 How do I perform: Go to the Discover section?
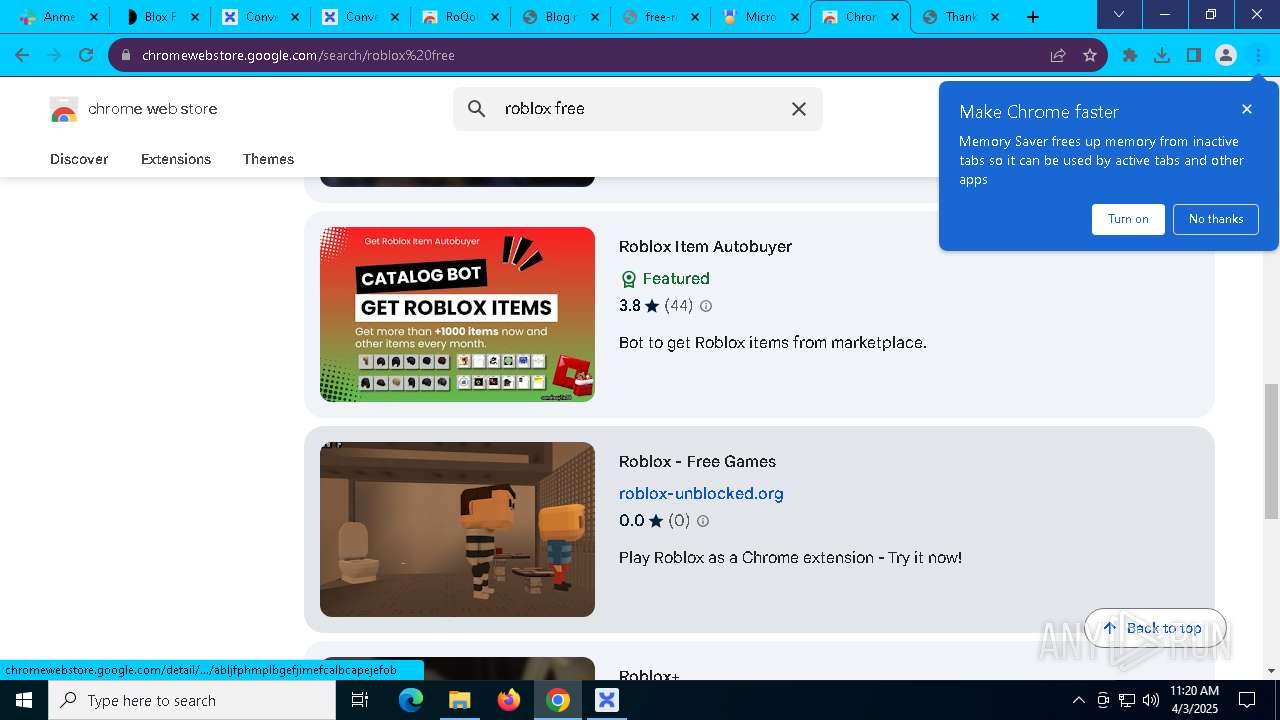coord(79,159)
